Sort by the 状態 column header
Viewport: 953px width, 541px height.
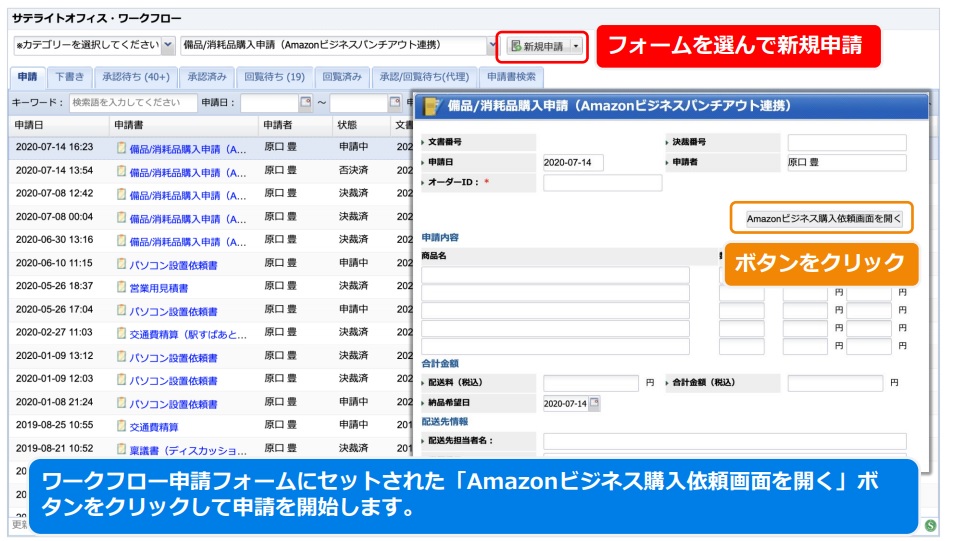(361, 125)
